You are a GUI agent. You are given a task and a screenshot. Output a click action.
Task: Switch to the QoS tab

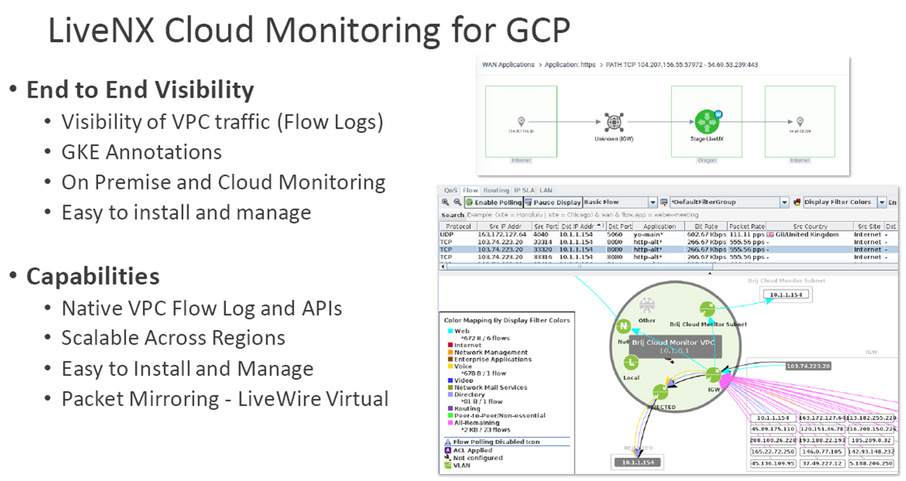click(450, 190)
